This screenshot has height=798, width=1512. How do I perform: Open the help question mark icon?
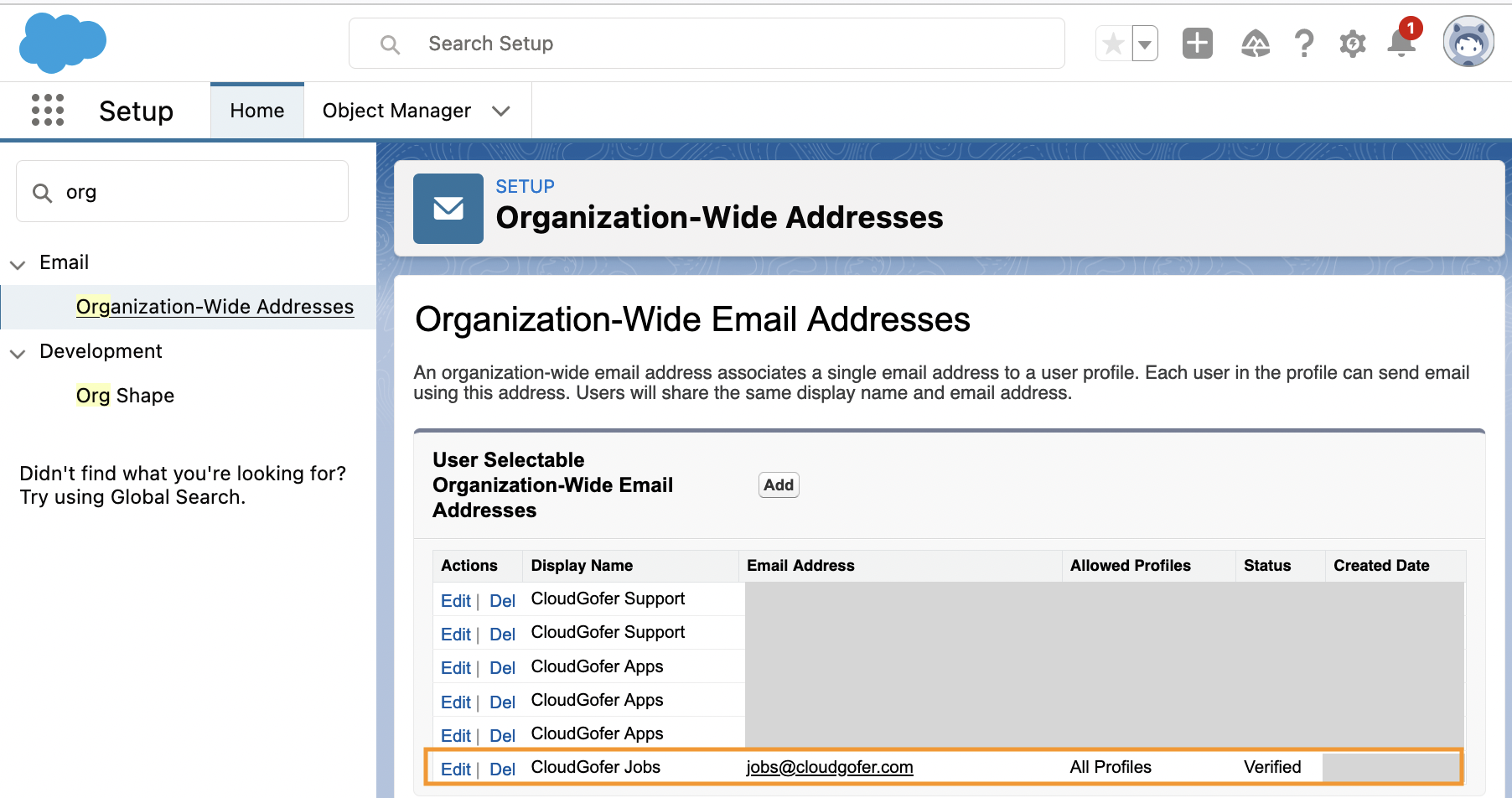[1304, 44]
